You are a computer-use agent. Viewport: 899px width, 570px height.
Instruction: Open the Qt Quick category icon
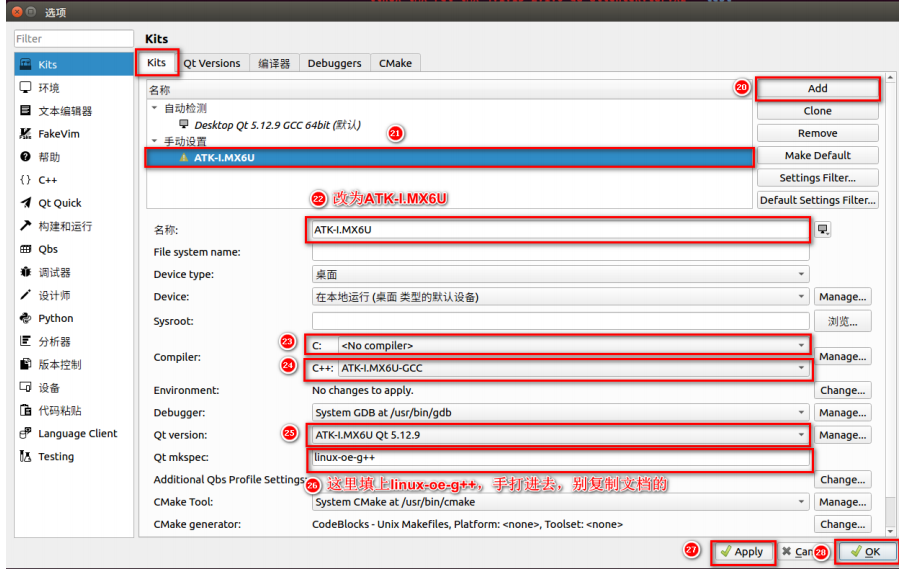click(25, 202)
